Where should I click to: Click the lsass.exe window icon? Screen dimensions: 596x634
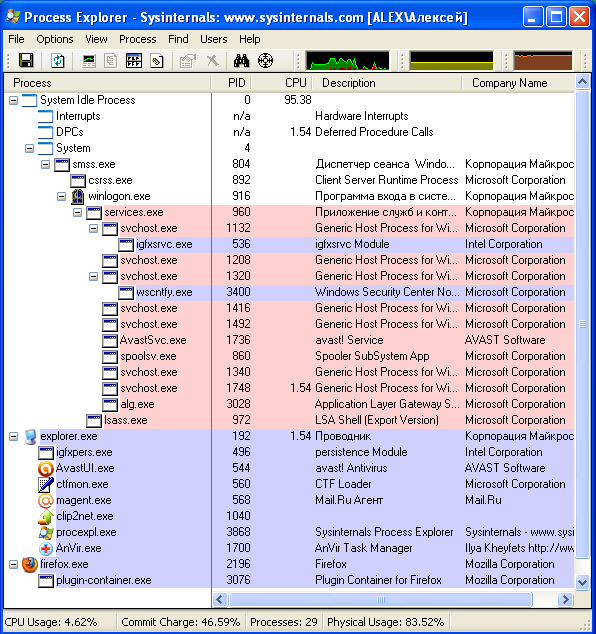(94, 421)
